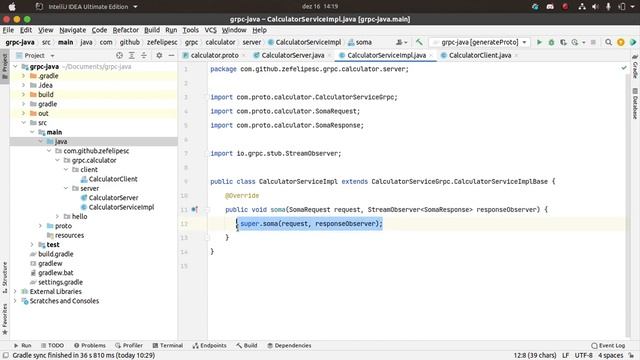Open the Refactor menu
The image size is (640, 360).
click(126, 30)
